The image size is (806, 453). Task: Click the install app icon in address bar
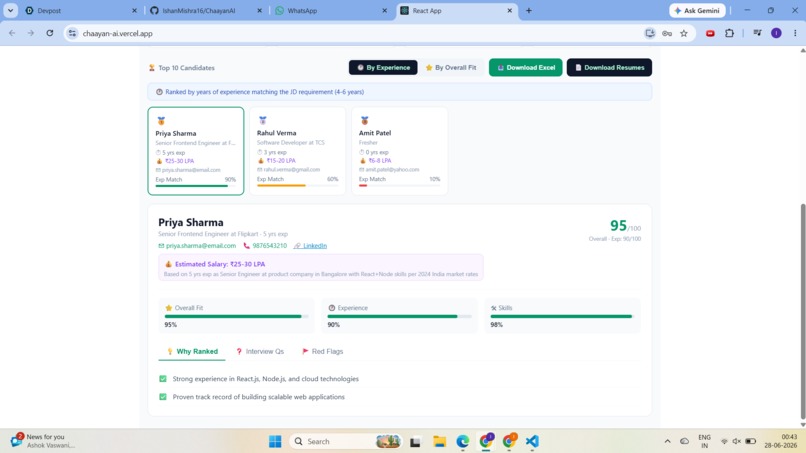tap(650, 33)
